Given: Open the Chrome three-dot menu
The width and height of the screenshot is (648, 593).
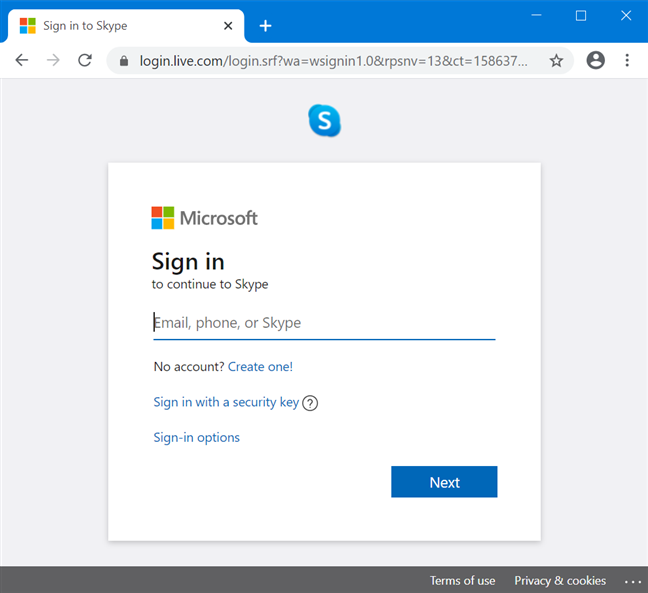Looking at the screenshot, I should (x=627, y=60).
